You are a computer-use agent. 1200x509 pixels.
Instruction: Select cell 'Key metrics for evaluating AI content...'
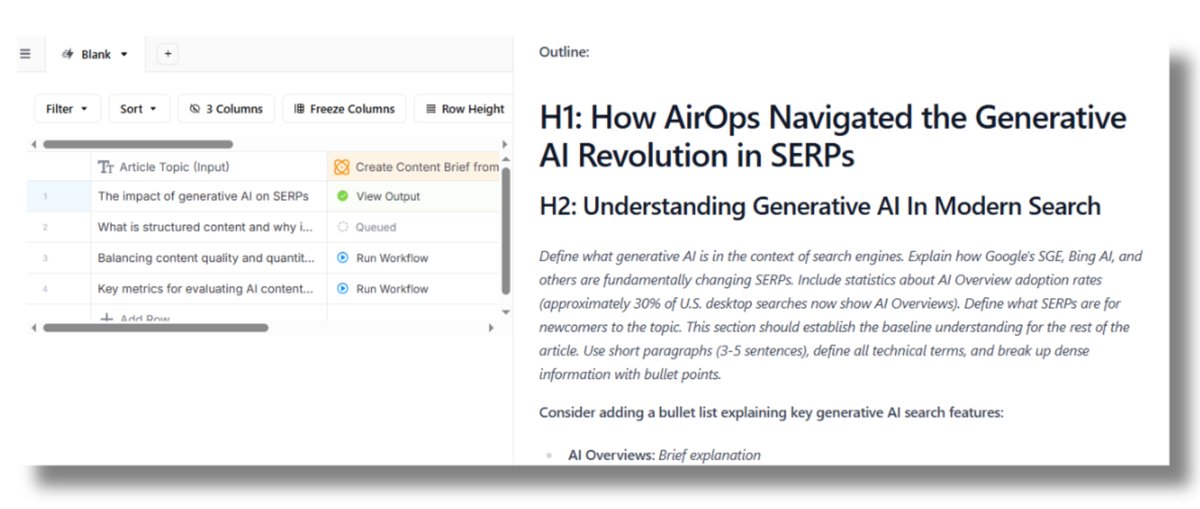[208, 289]
